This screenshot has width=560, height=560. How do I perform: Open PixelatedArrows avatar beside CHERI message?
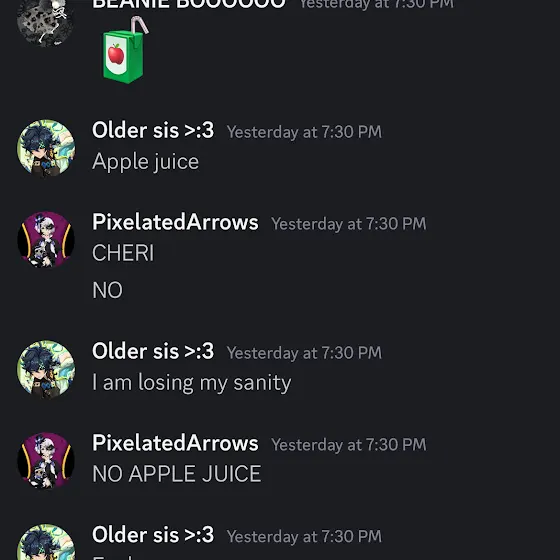(x=46, y=240)
